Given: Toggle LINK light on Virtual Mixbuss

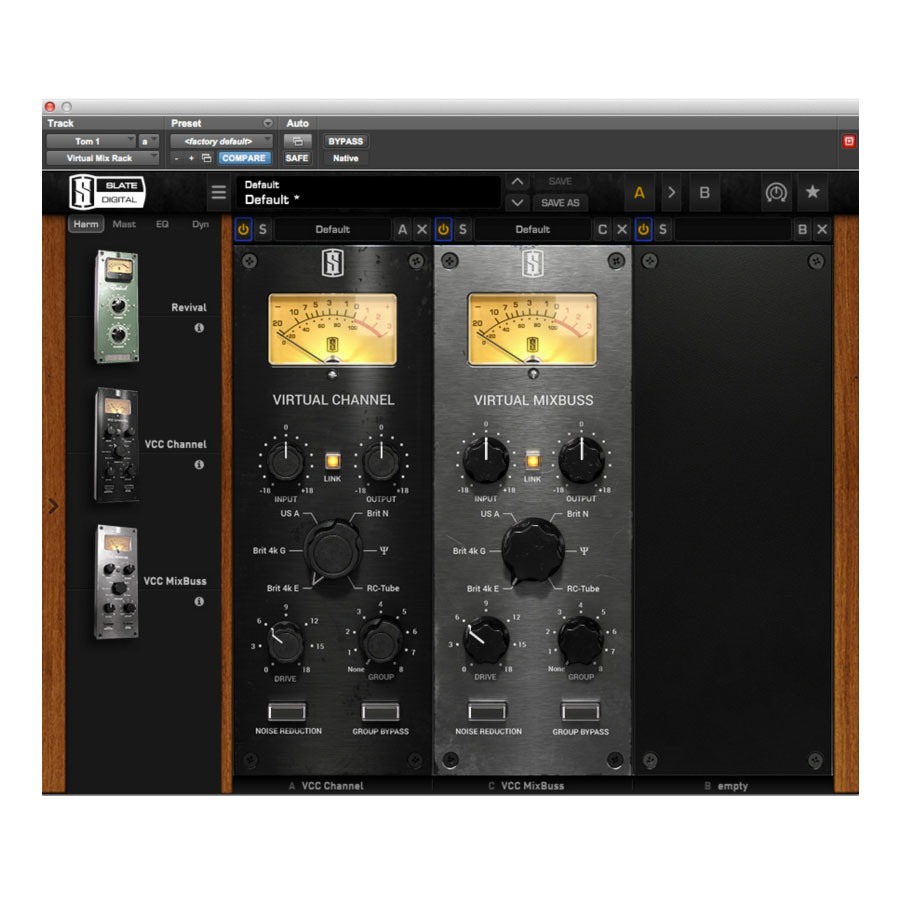Looking at the screenshot, I should (x=533, y=461).
